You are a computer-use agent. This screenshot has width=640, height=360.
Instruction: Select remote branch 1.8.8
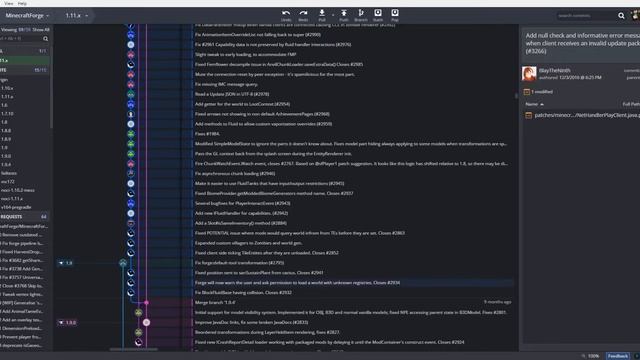tap(6, 131)
